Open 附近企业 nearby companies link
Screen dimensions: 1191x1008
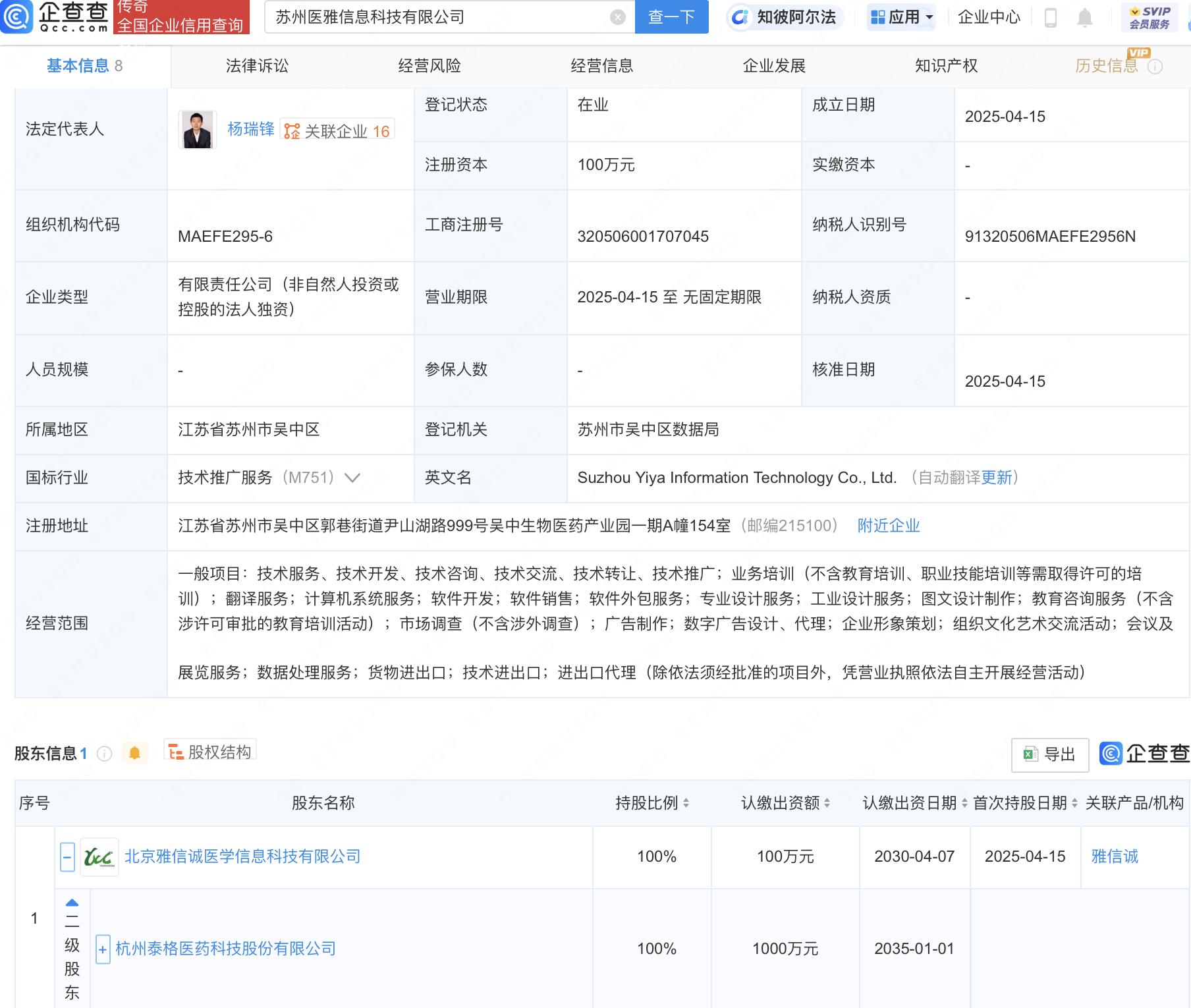pyautogui.click(x=888, y=526)
